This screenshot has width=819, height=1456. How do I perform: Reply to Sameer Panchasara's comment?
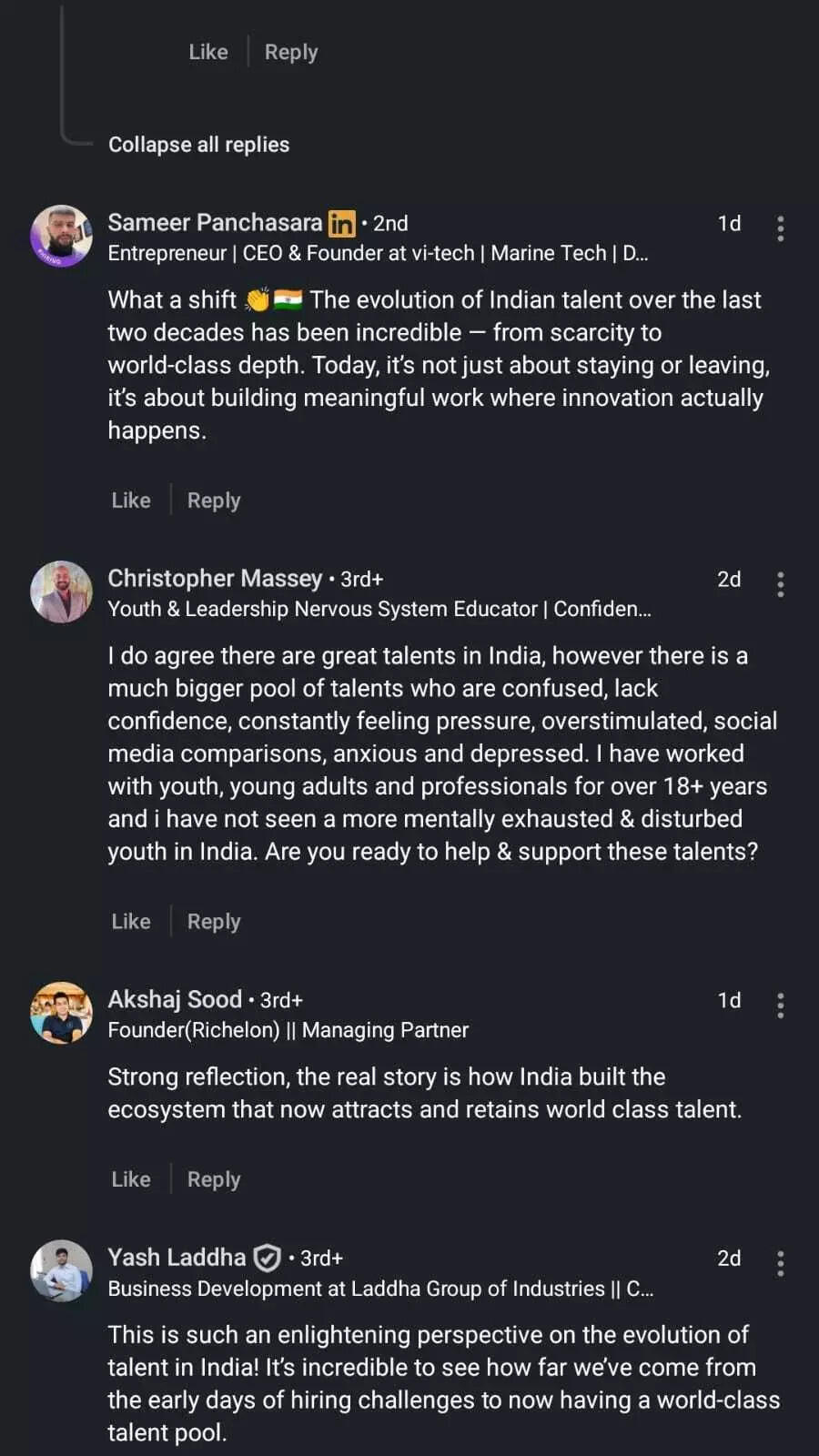pos(214,500)
